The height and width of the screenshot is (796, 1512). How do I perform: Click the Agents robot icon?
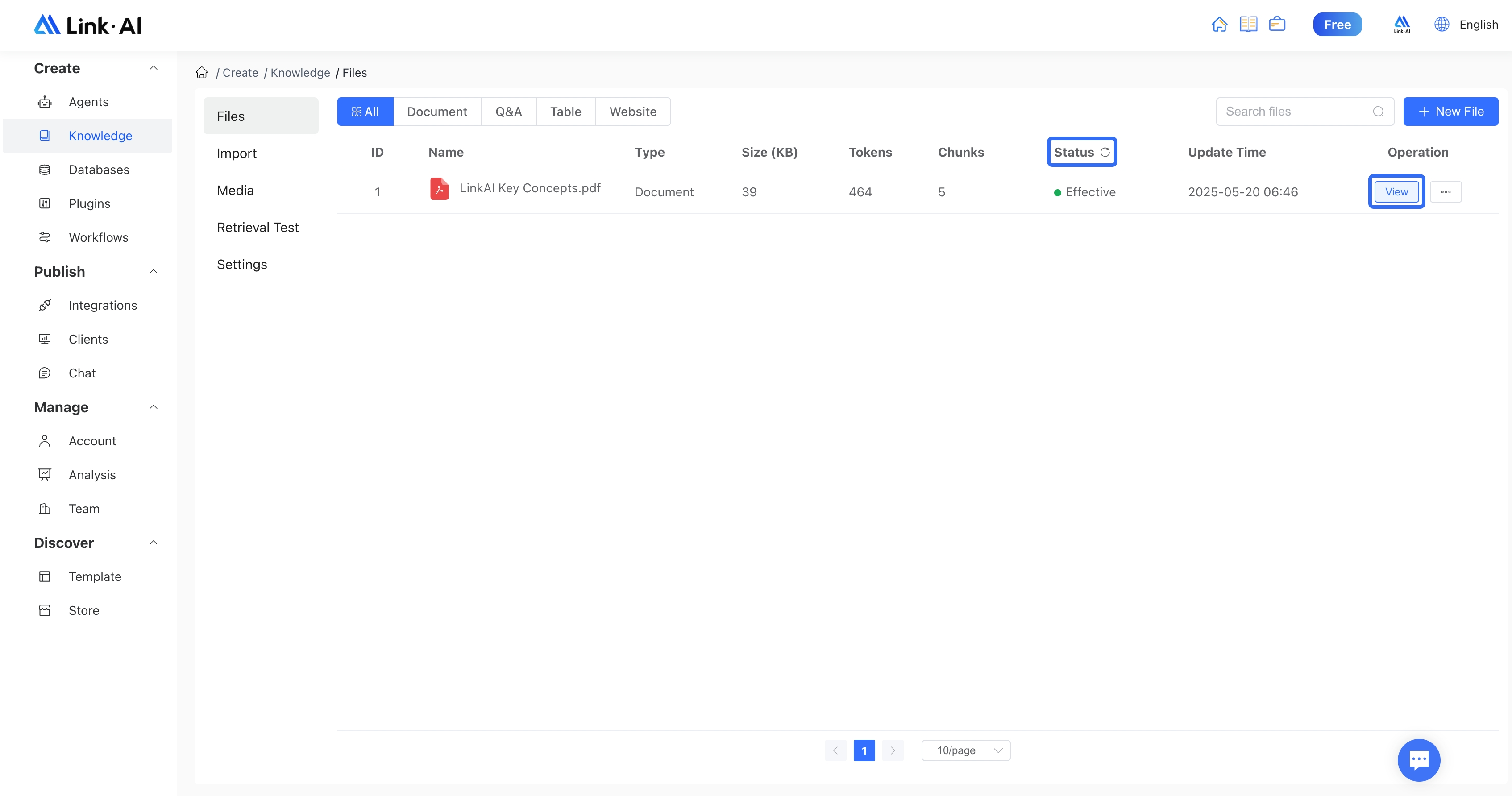[x=45, y=102]
